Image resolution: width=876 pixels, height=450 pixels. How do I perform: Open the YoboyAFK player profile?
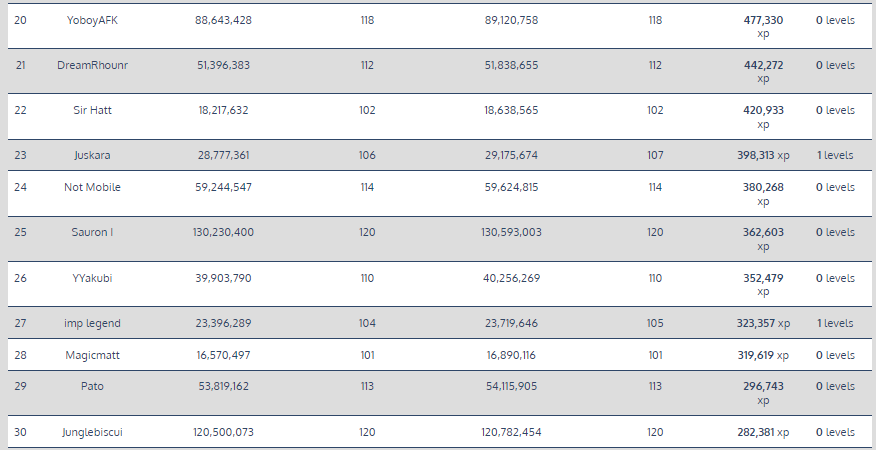(92, 20)
